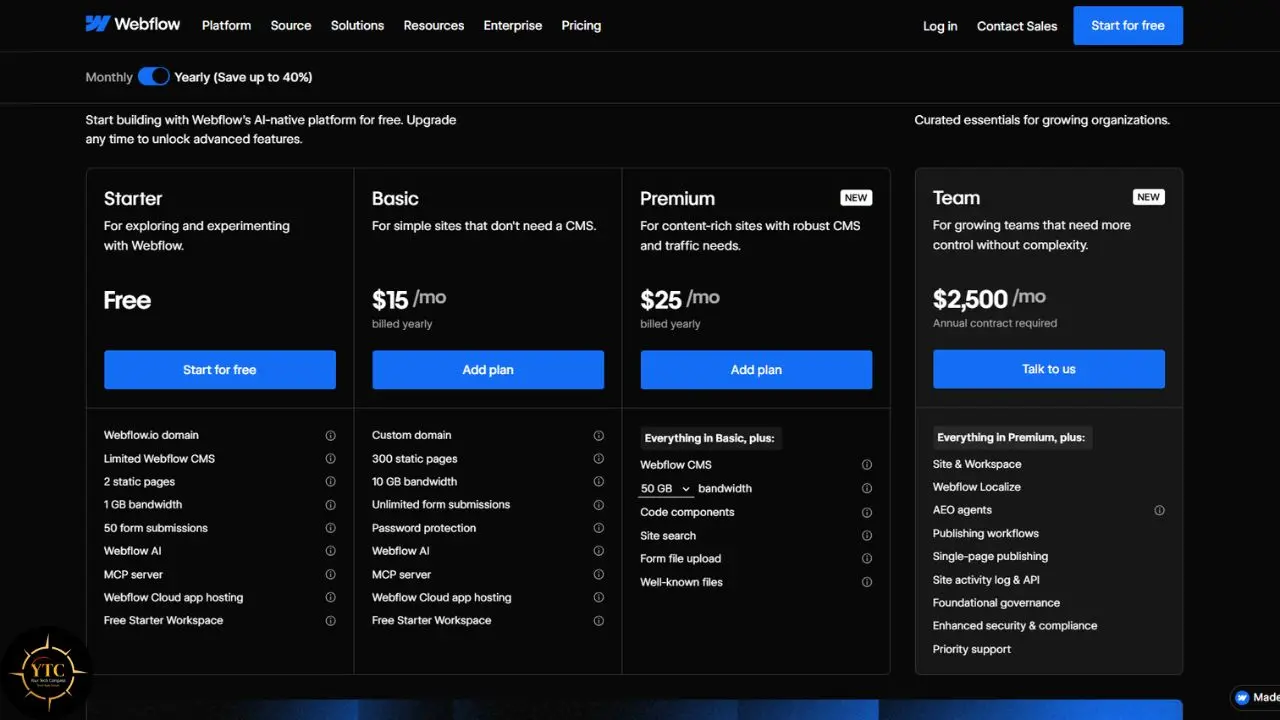Open the Platform menu

point(226,25)
